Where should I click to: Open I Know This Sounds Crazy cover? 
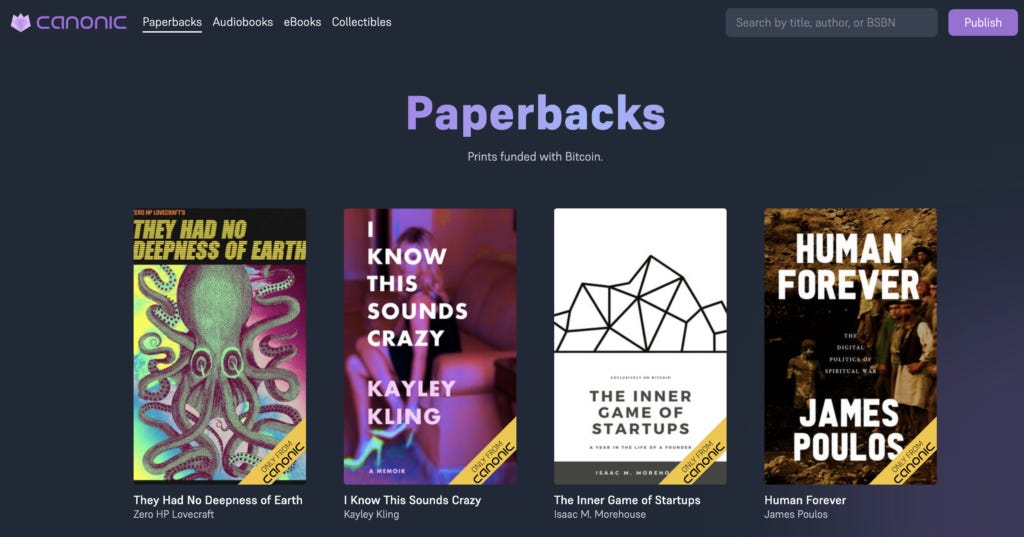coord(430,346)
